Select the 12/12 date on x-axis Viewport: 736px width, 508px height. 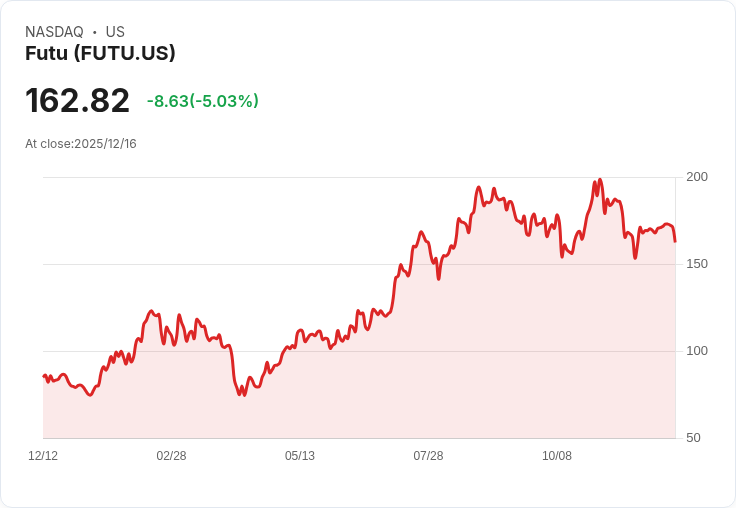pos(43,456)
